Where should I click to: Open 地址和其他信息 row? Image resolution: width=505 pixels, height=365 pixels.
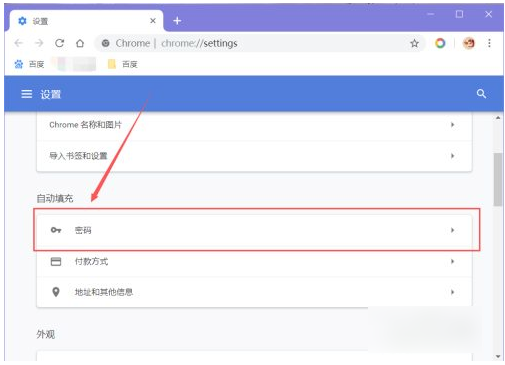[x=254, y=292]
